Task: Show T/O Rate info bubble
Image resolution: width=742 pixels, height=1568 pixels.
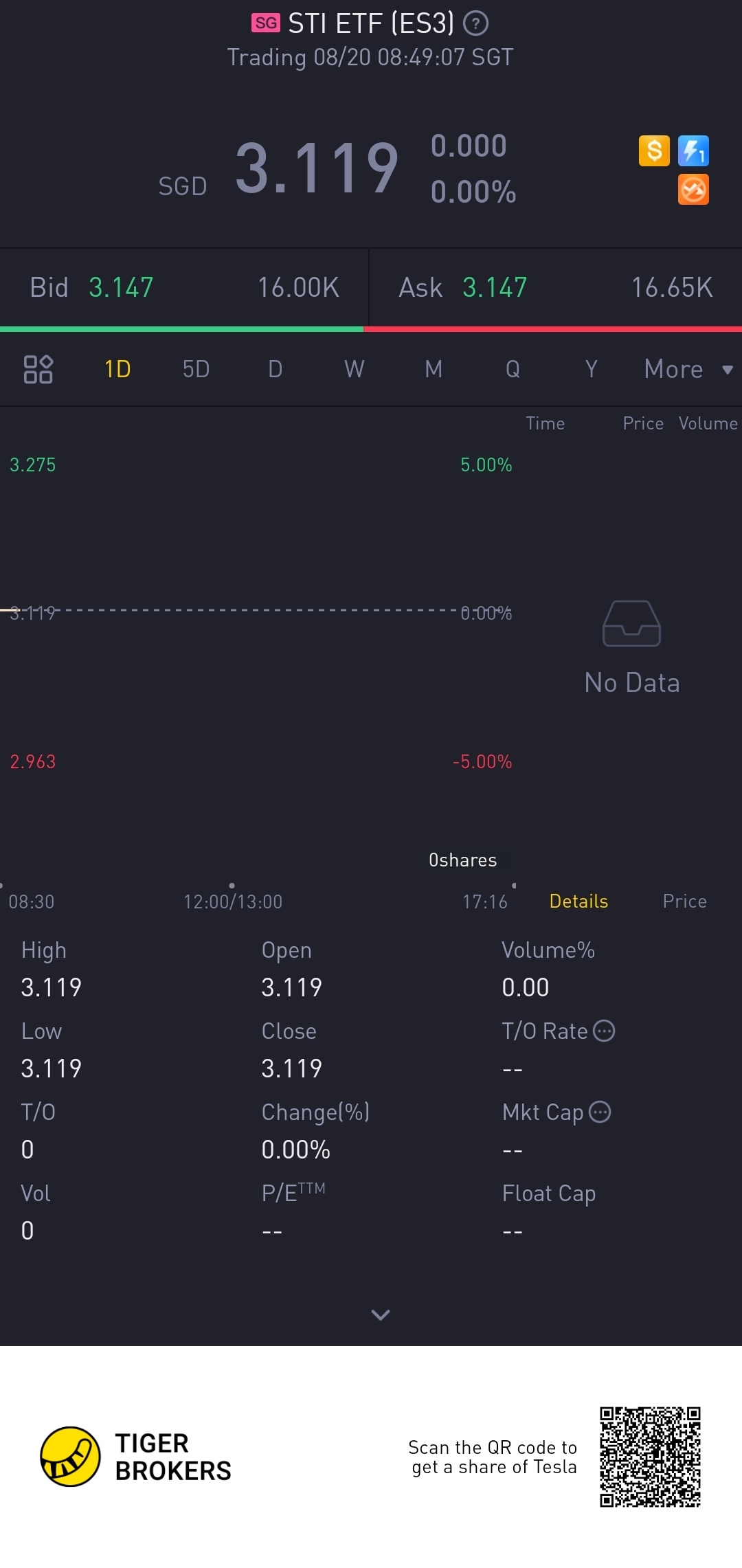Action: [x=604, y=1031]
